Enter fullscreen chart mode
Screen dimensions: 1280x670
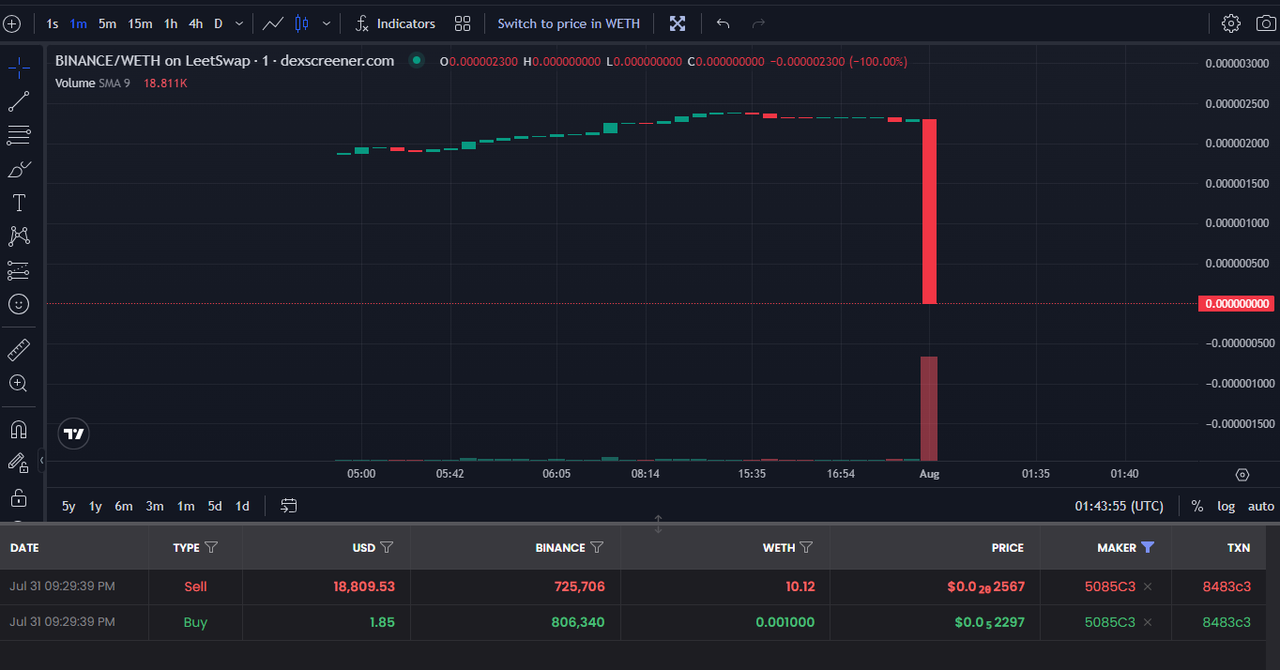[677, 23]
